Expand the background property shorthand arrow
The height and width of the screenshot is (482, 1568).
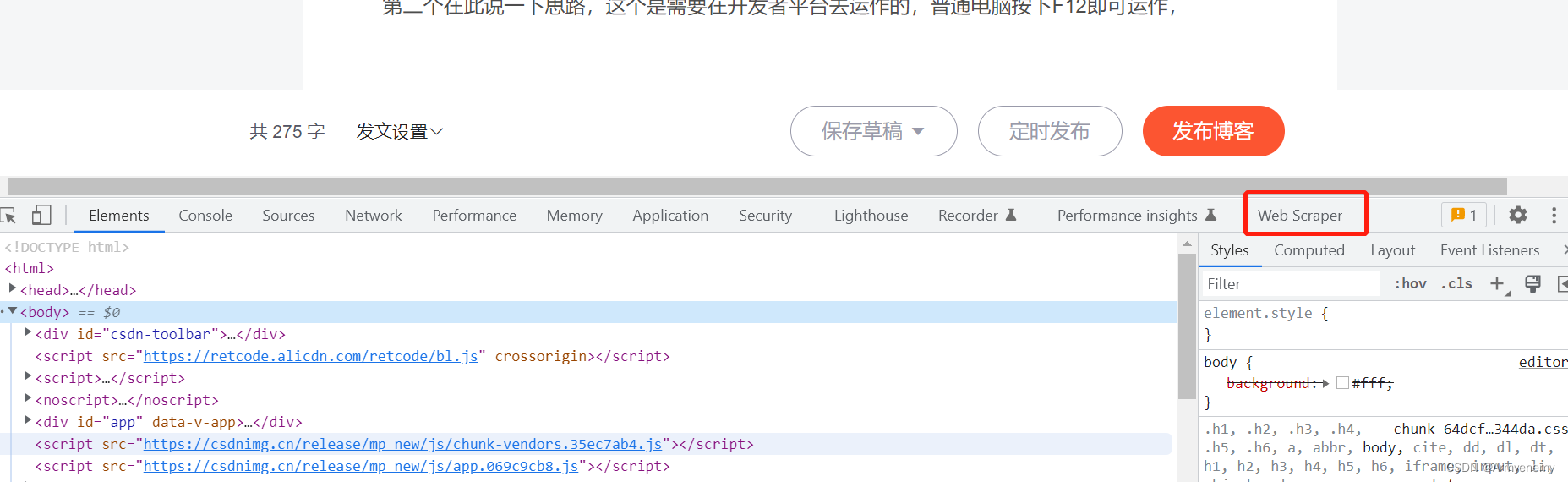1325,383
